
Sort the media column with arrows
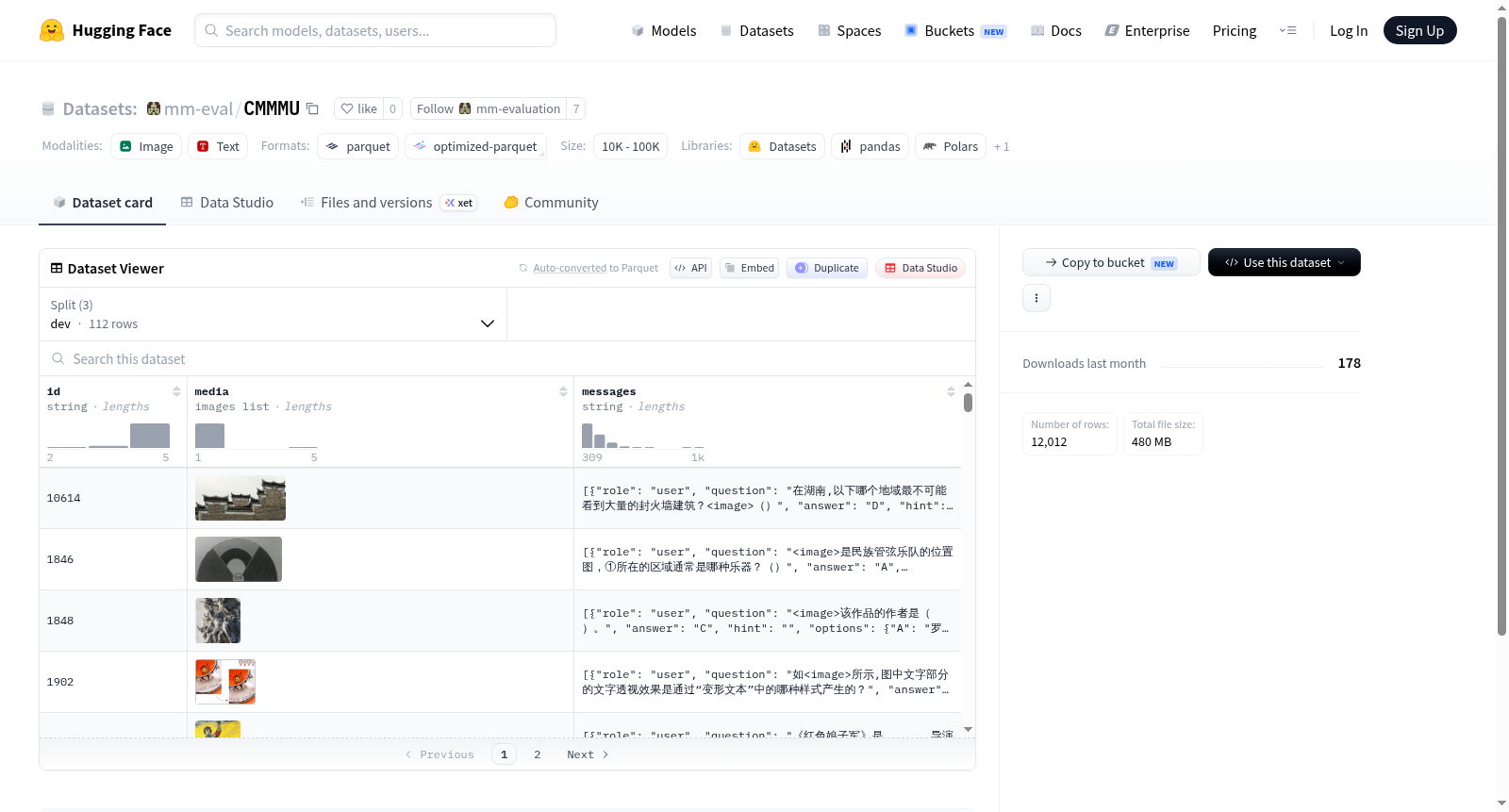(x=563, y=391)
